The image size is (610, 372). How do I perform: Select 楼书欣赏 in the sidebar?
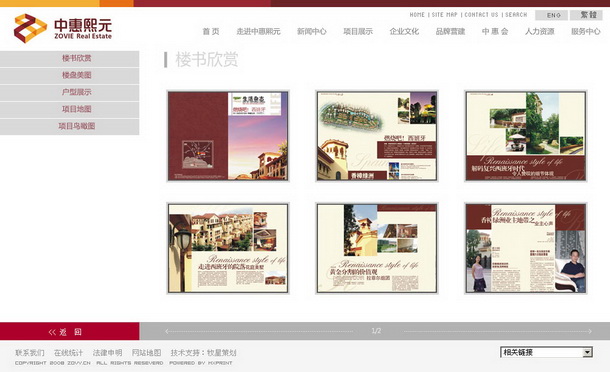[x=69, y=58]
